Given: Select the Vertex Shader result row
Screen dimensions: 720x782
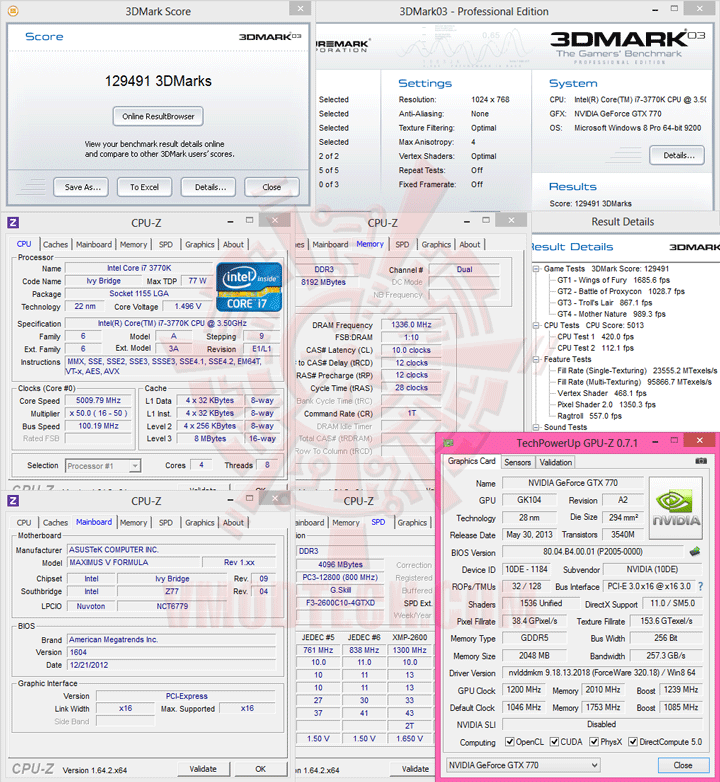Looking at the screenshot, I should 601,393.
